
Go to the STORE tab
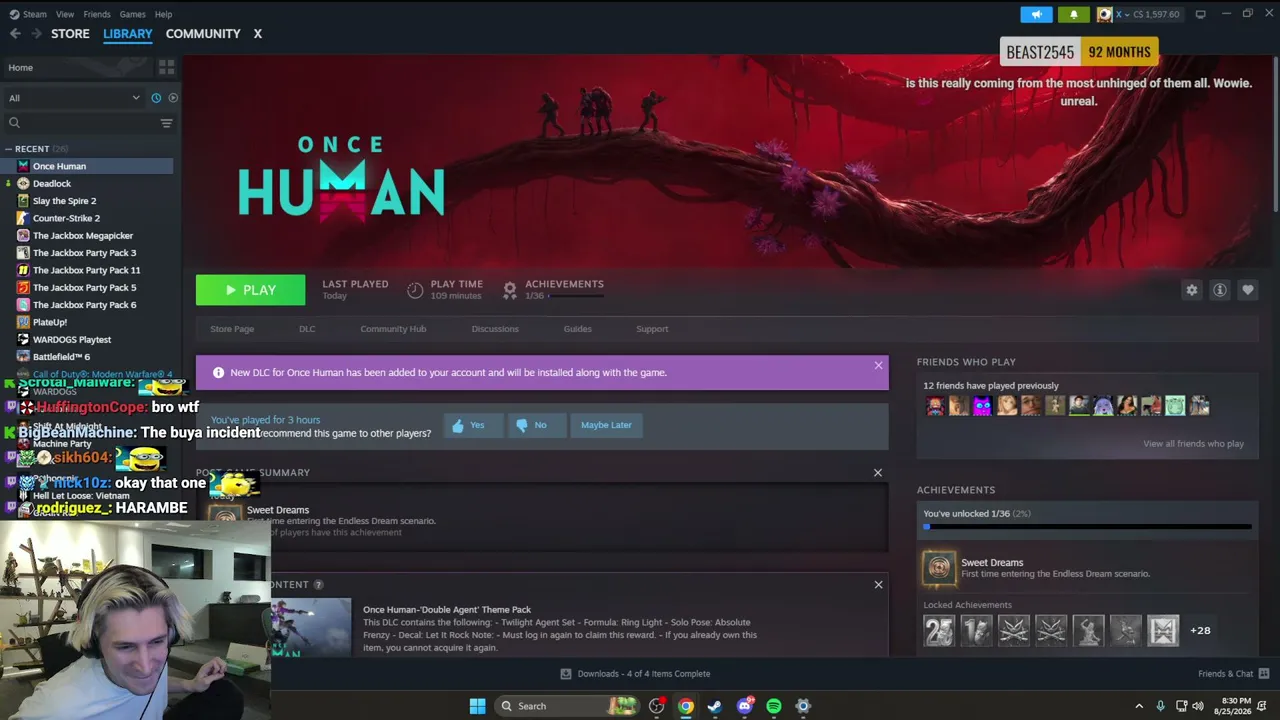coord(70,34)
